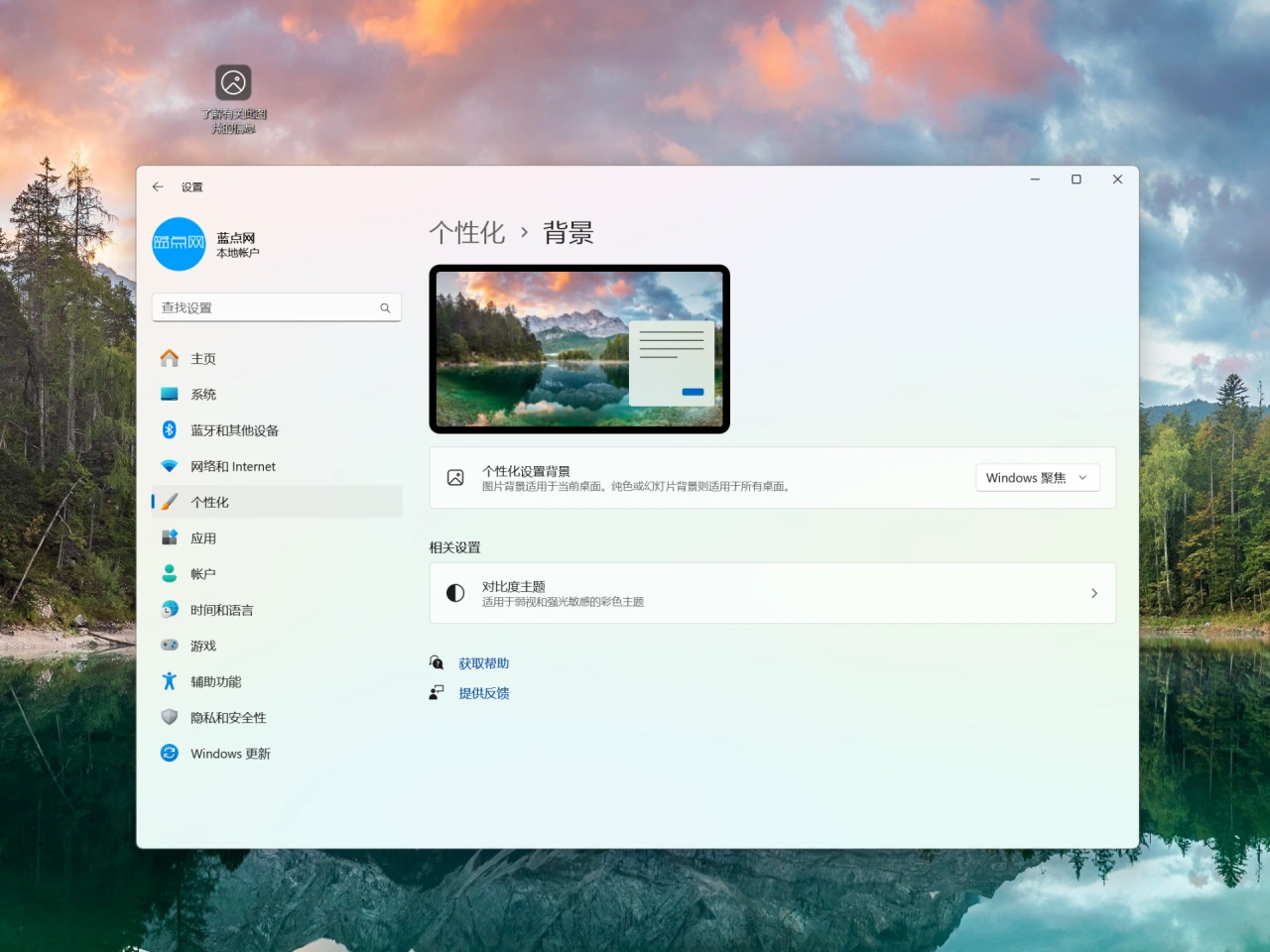The image size is (1270, 952).
Task: Open 网络和 Internet settings
Action: click(x=232, y=466)
